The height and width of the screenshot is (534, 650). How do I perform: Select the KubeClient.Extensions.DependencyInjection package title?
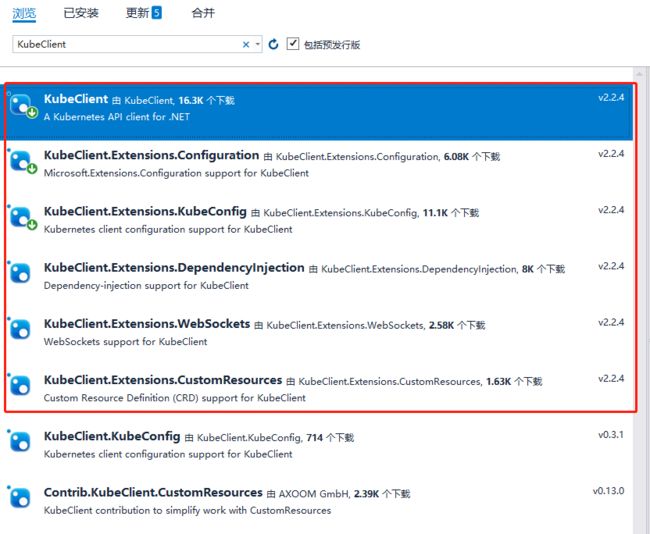click(x=174, y=268)
